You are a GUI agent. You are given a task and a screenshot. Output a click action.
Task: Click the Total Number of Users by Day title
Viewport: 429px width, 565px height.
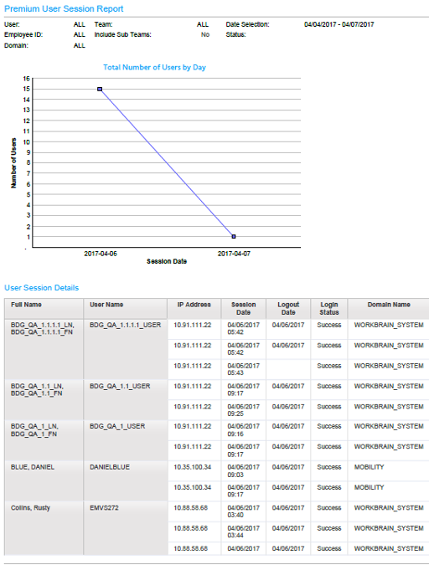click(x=155, y=67)
